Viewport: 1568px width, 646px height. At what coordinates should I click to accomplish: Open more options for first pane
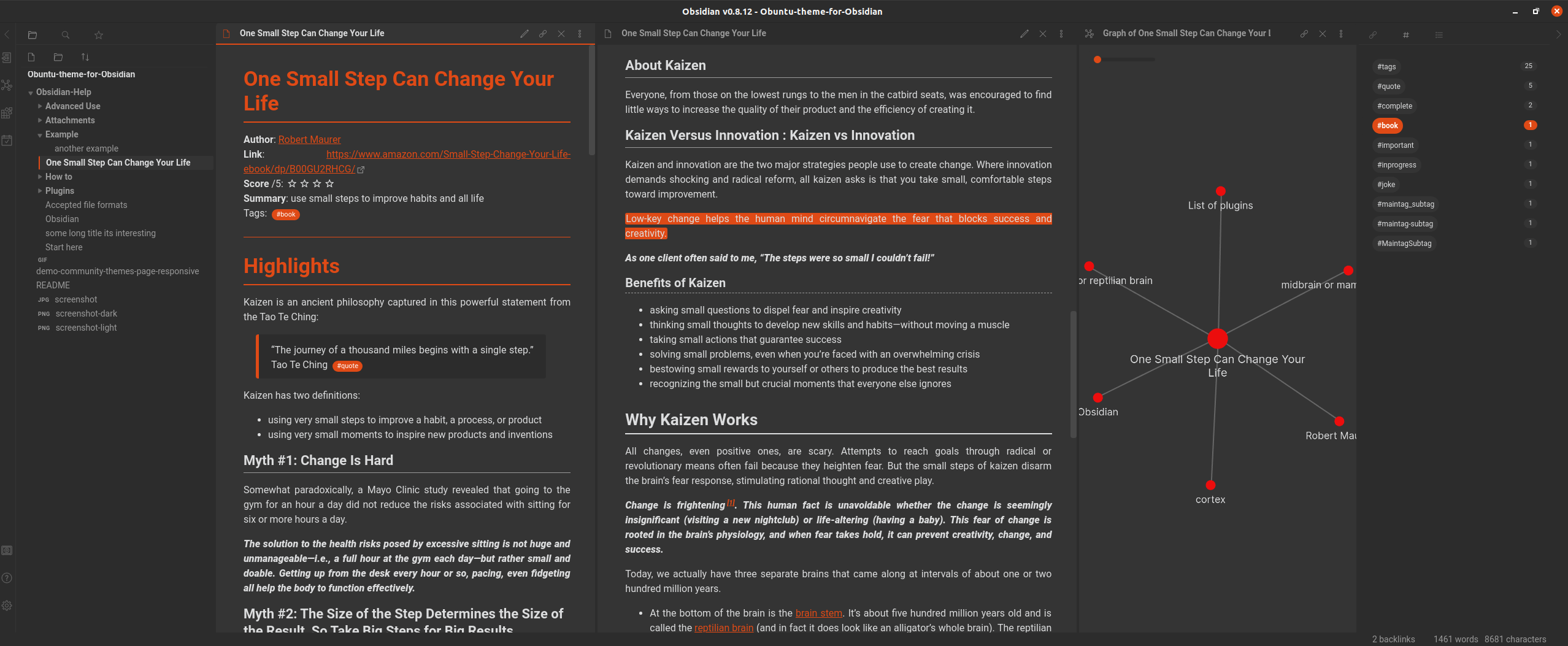(x=580, y=34)
